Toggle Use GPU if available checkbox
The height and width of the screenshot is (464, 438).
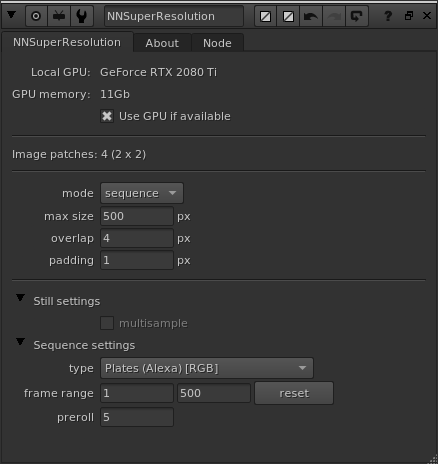pos(107,116)
